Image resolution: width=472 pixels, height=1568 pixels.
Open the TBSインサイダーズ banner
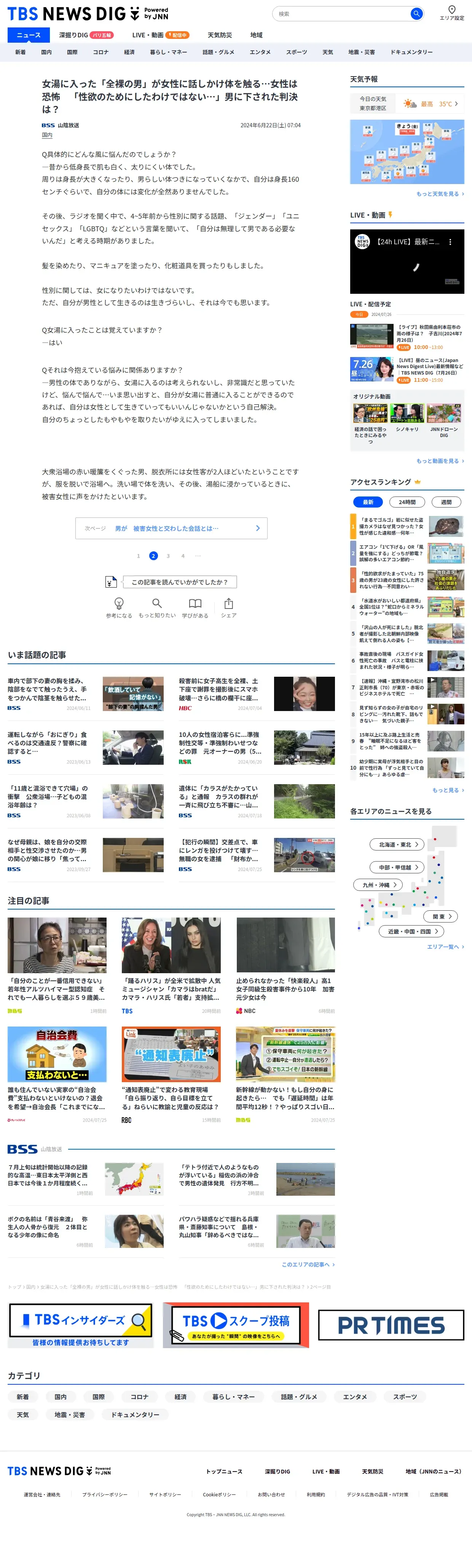(80, 1325)
